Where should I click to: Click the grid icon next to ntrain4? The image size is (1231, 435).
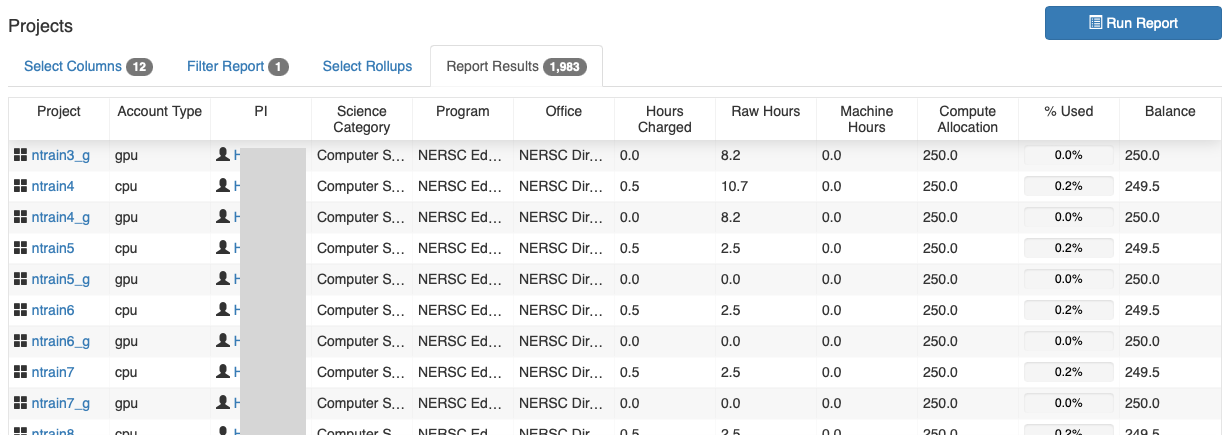pyautogui.click(x=20, y=186)
